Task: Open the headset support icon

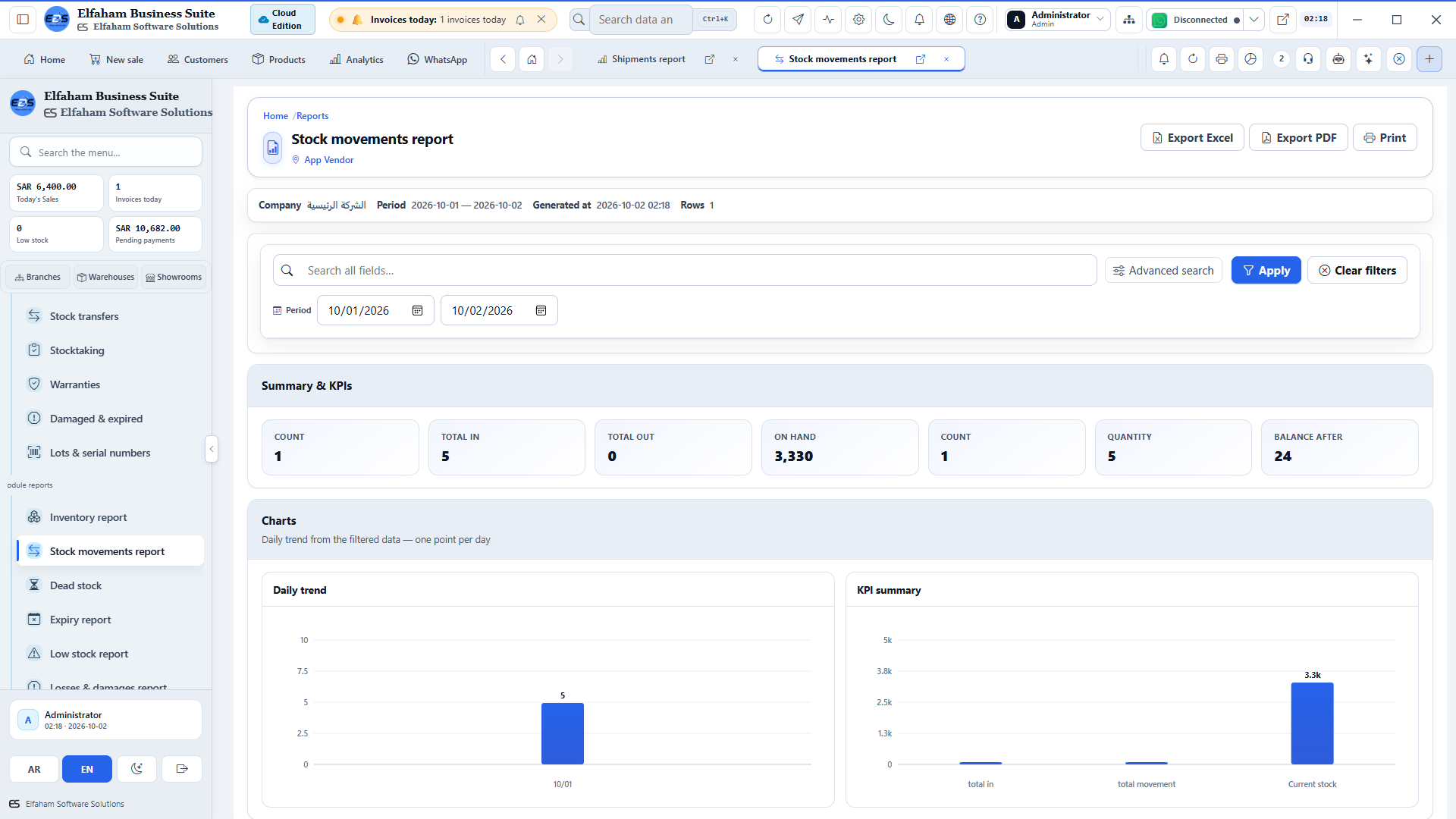Action: tap(1308, 59)
